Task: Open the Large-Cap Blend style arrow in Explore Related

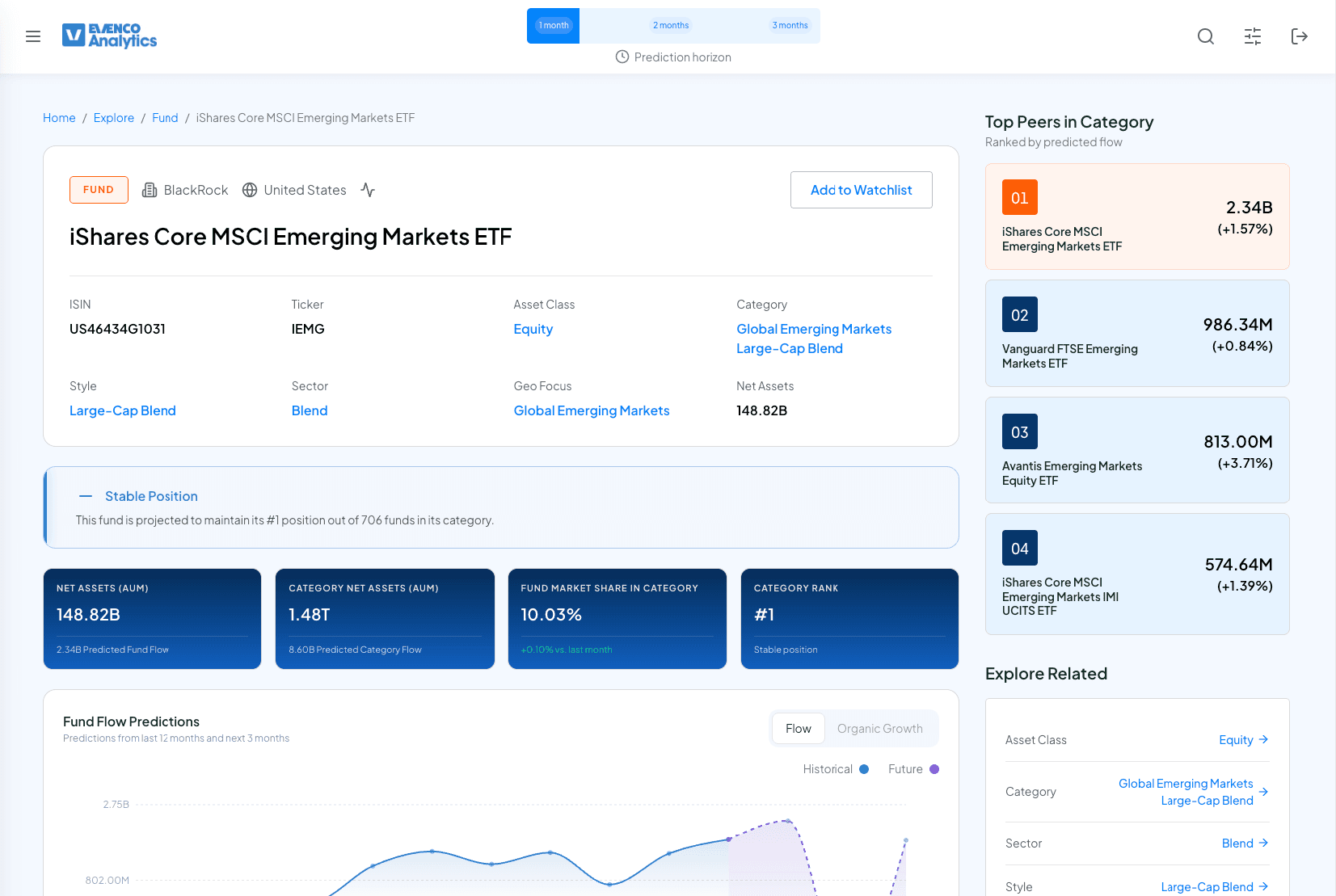Action: [1263, 887]
